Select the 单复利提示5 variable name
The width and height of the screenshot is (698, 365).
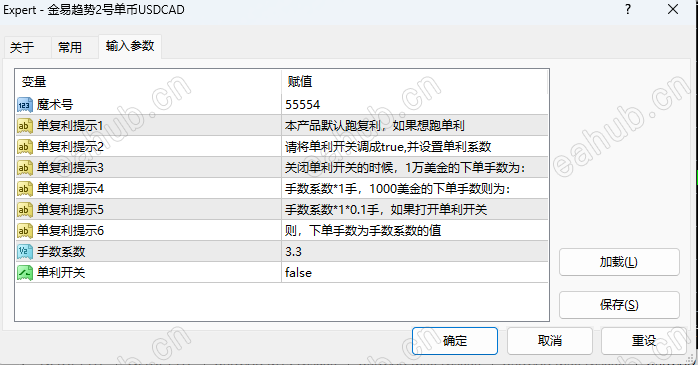click(70, 210)
